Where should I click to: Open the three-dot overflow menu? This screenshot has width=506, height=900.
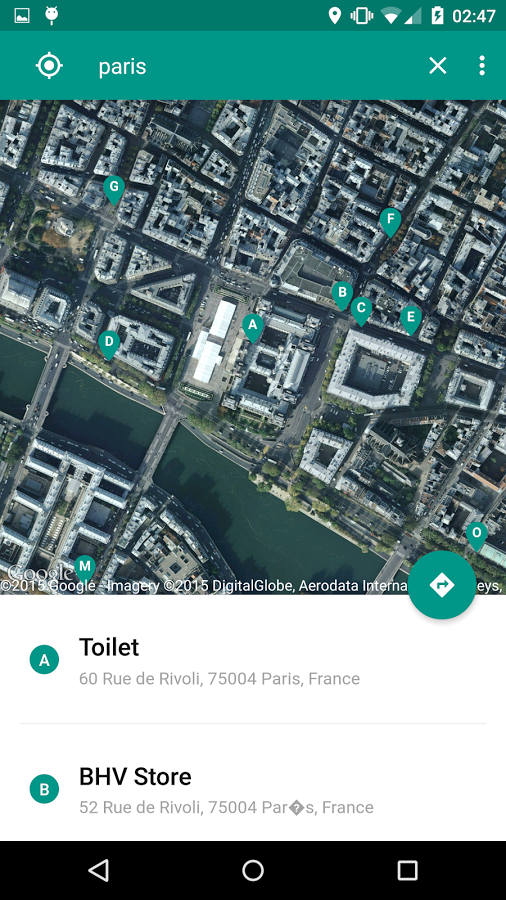tap(482, 66)
